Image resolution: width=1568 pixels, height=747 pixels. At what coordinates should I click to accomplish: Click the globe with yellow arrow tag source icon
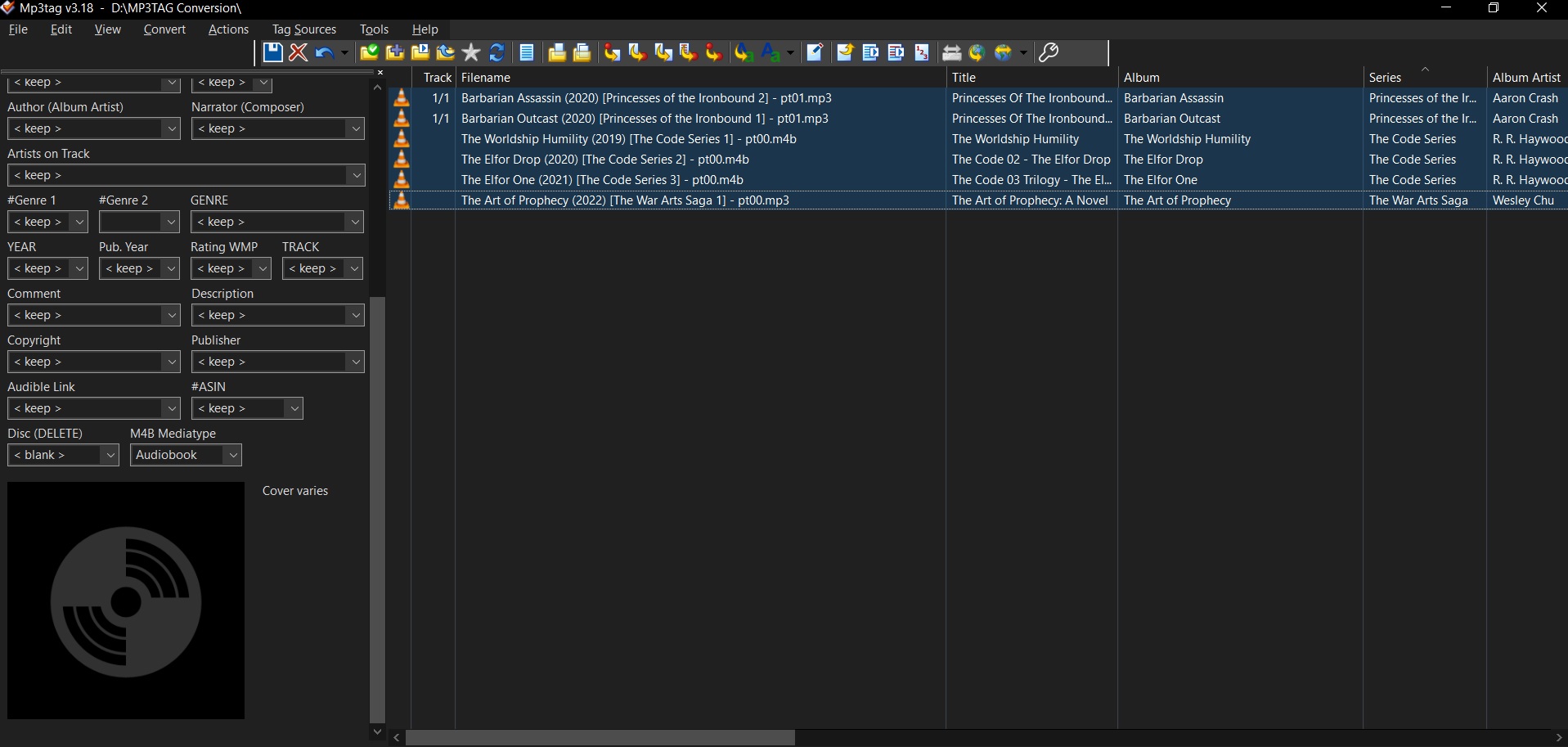click(x=977, y=53)
